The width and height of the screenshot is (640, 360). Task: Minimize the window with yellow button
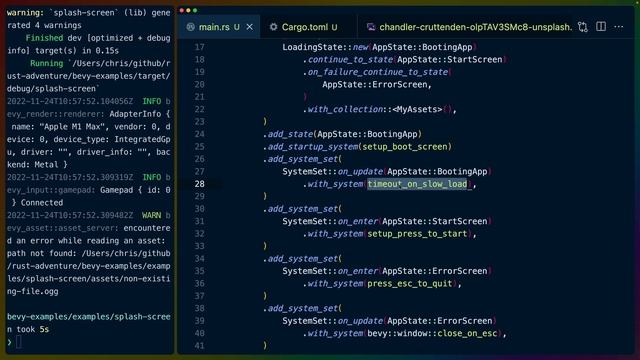[189, 10]
